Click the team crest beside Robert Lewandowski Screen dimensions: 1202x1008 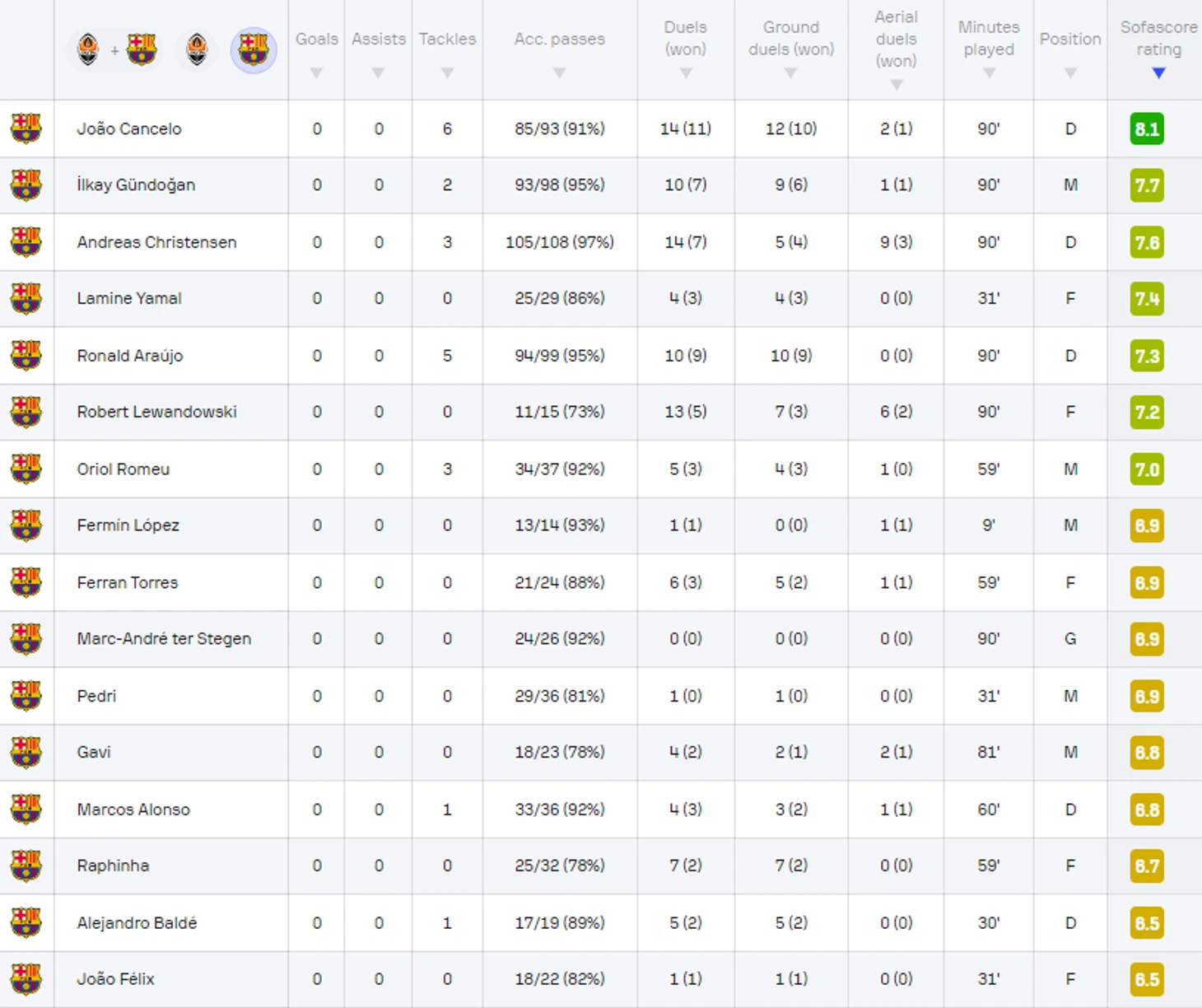26,412
